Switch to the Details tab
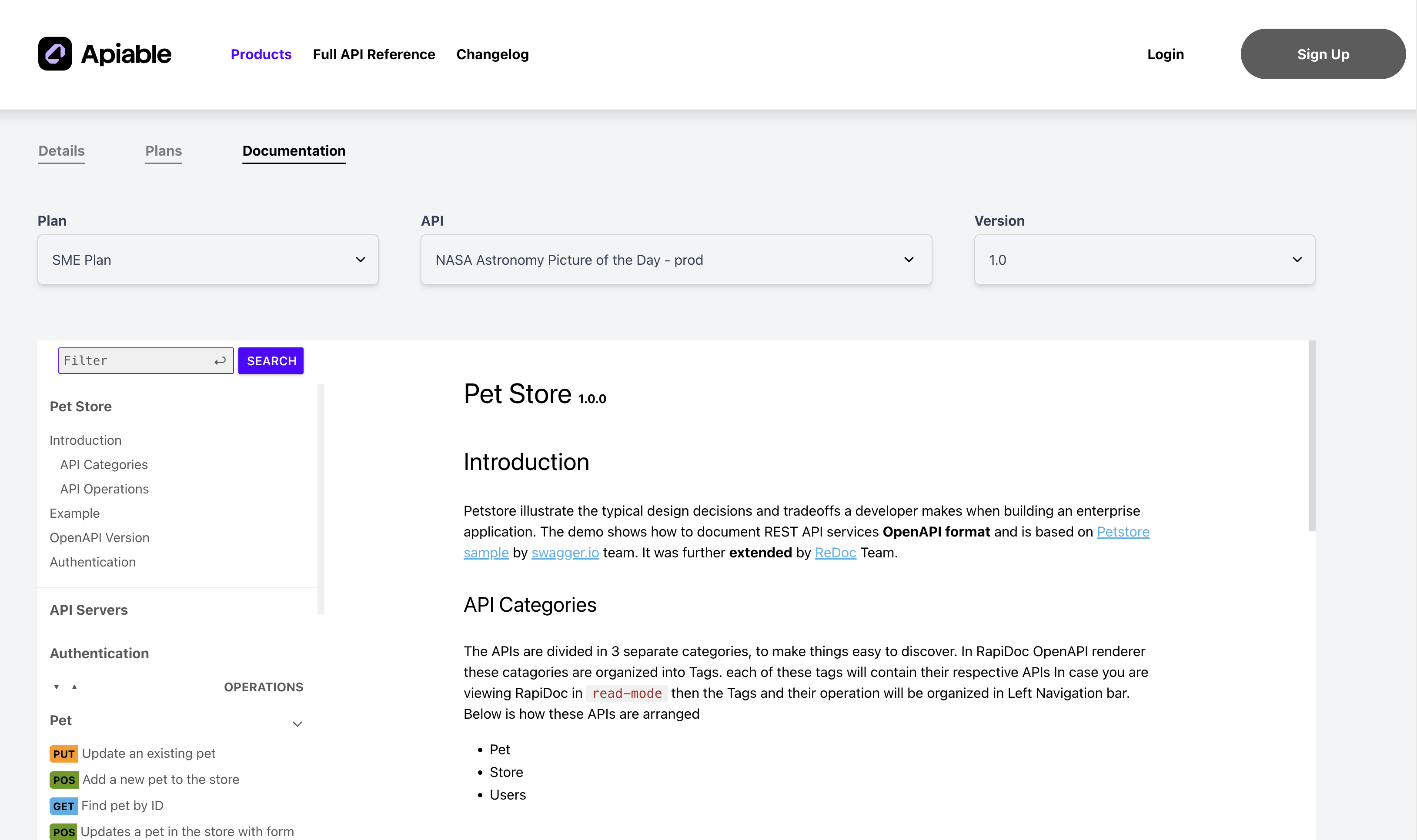 coord(61,150)
